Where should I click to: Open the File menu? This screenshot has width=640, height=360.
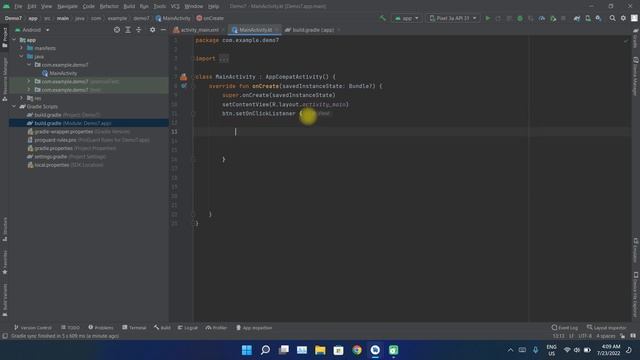pos(18,6)
